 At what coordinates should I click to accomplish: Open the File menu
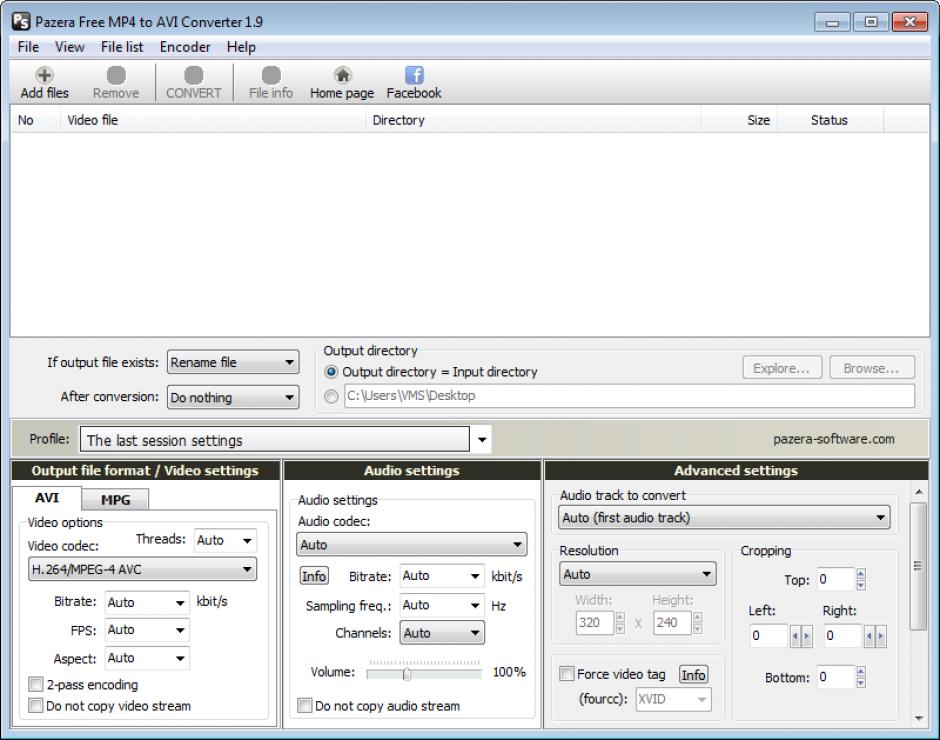(x=28, y=47)
